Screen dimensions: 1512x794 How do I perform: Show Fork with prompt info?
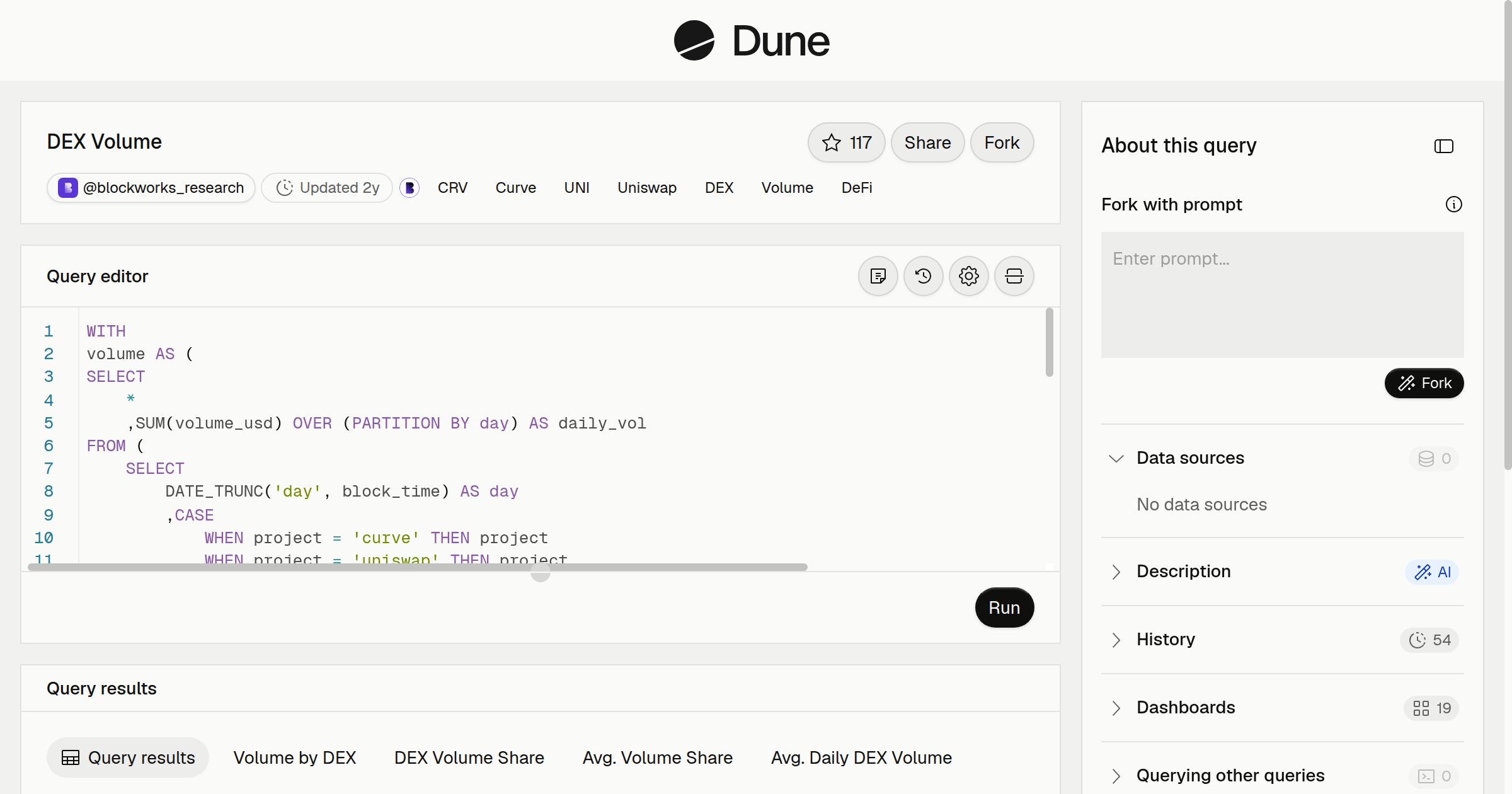(1453, 204)
